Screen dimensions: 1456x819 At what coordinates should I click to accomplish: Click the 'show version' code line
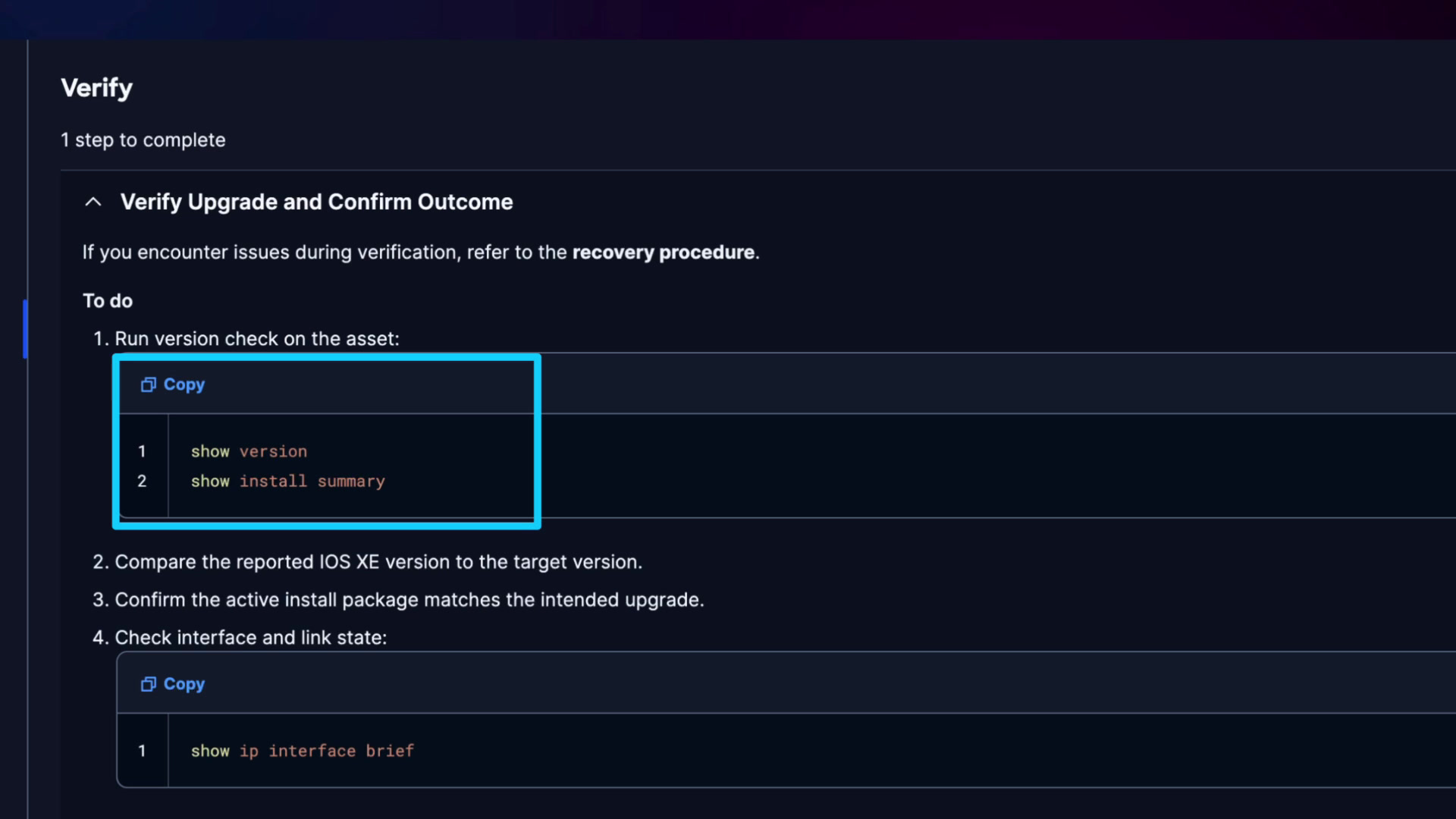[249, 451]
